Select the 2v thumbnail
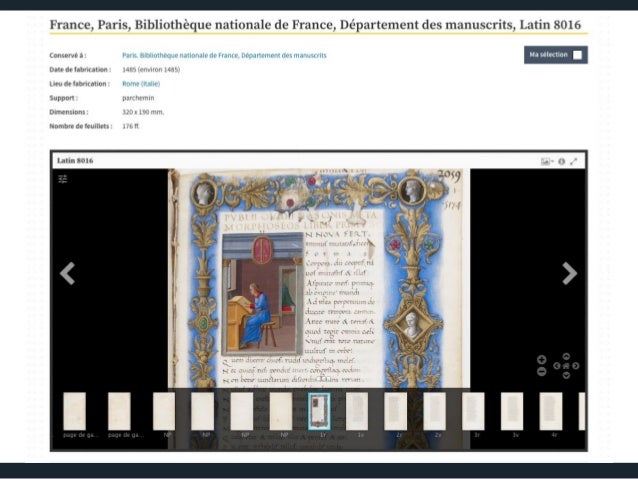 tap(435, 411)
